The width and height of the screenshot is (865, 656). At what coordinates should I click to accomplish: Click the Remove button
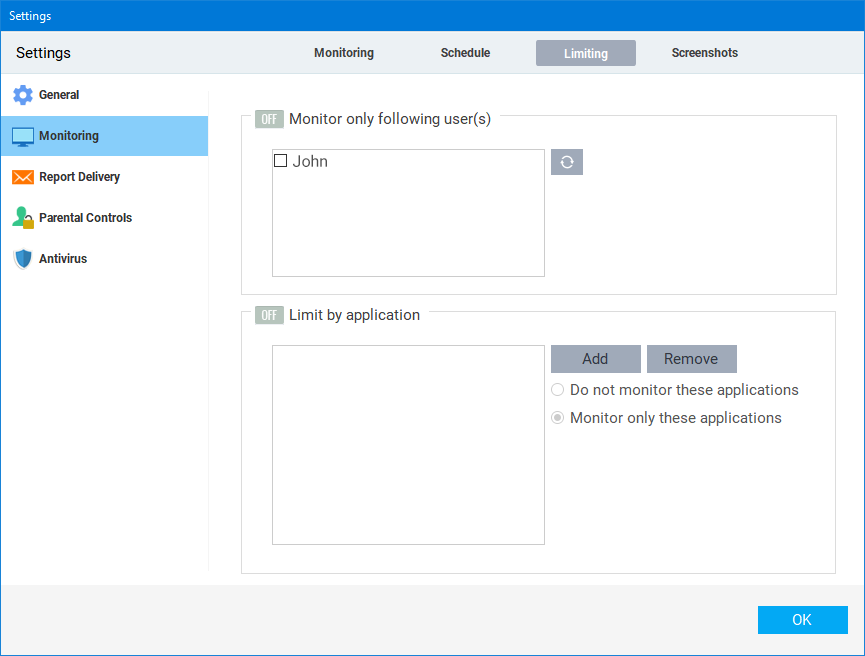click(691, 358)
